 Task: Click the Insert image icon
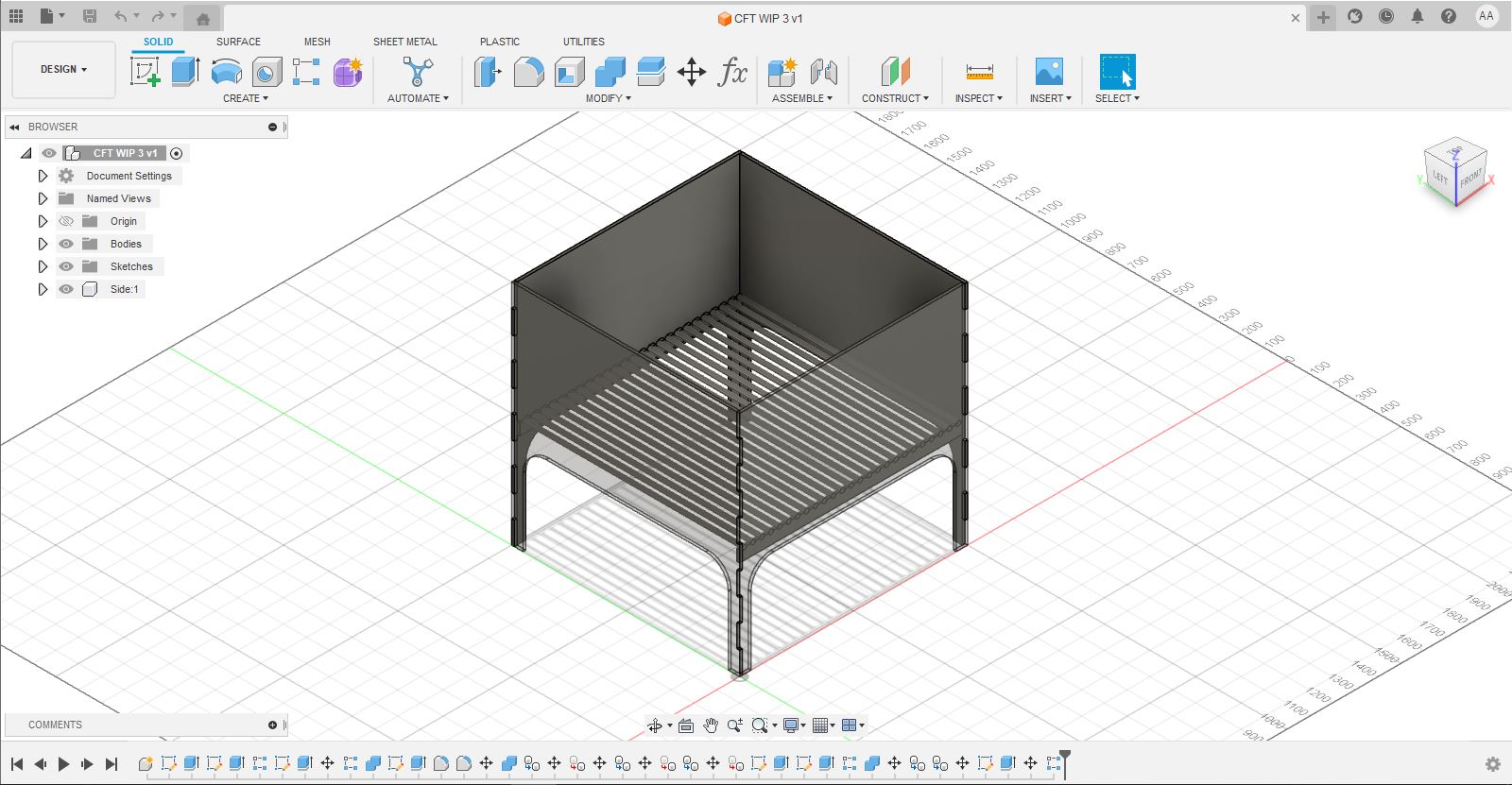[1049, 72]
